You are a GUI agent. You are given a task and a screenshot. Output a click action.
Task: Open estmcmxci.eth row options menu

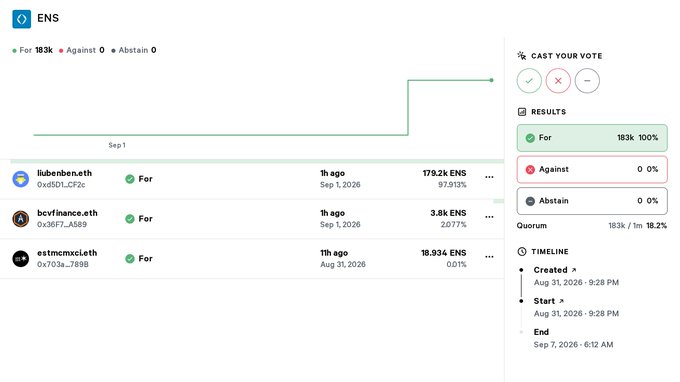pos(489,257)
